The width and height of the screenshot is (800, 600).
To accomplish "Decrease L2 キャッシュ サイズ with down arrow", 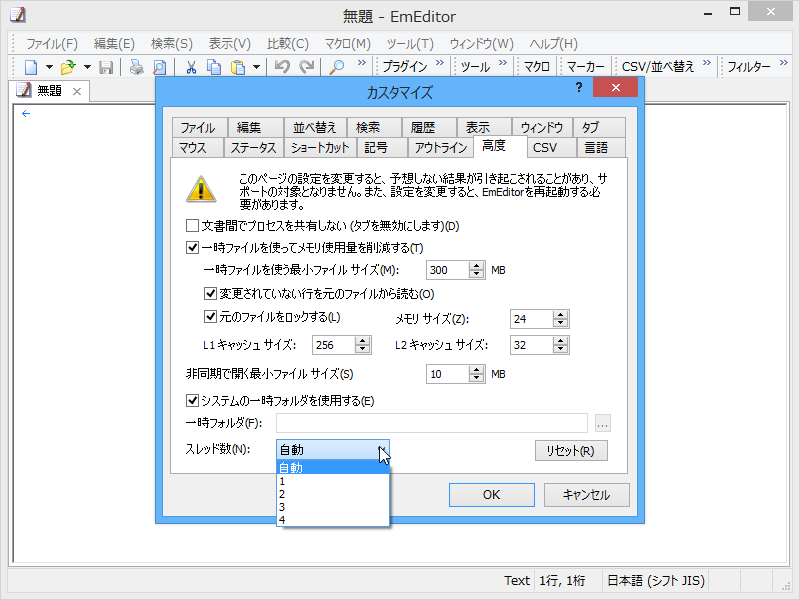I will tap(560, 349).
